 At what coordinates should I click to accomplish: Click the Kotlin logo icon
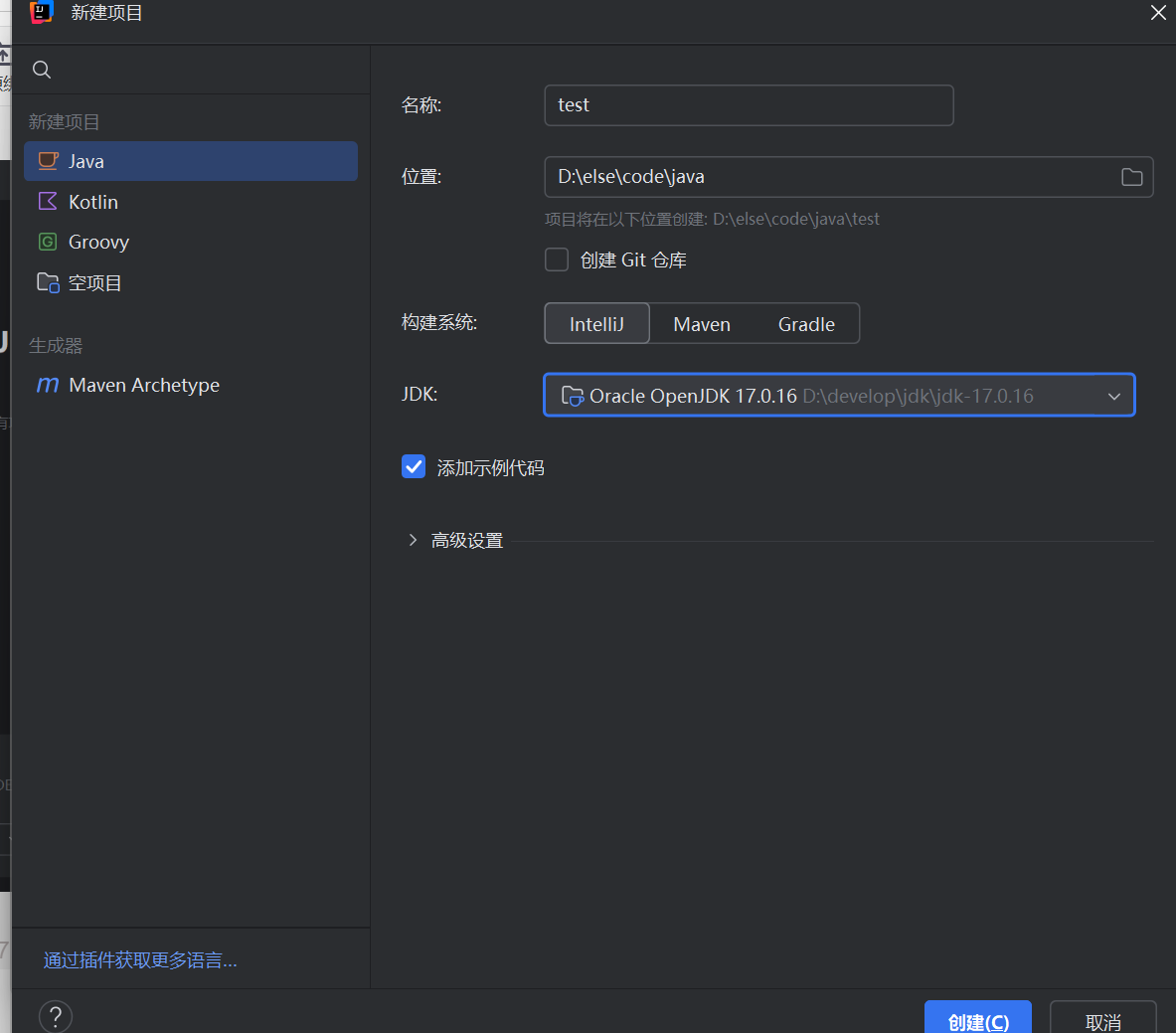(x=48, y=201)
